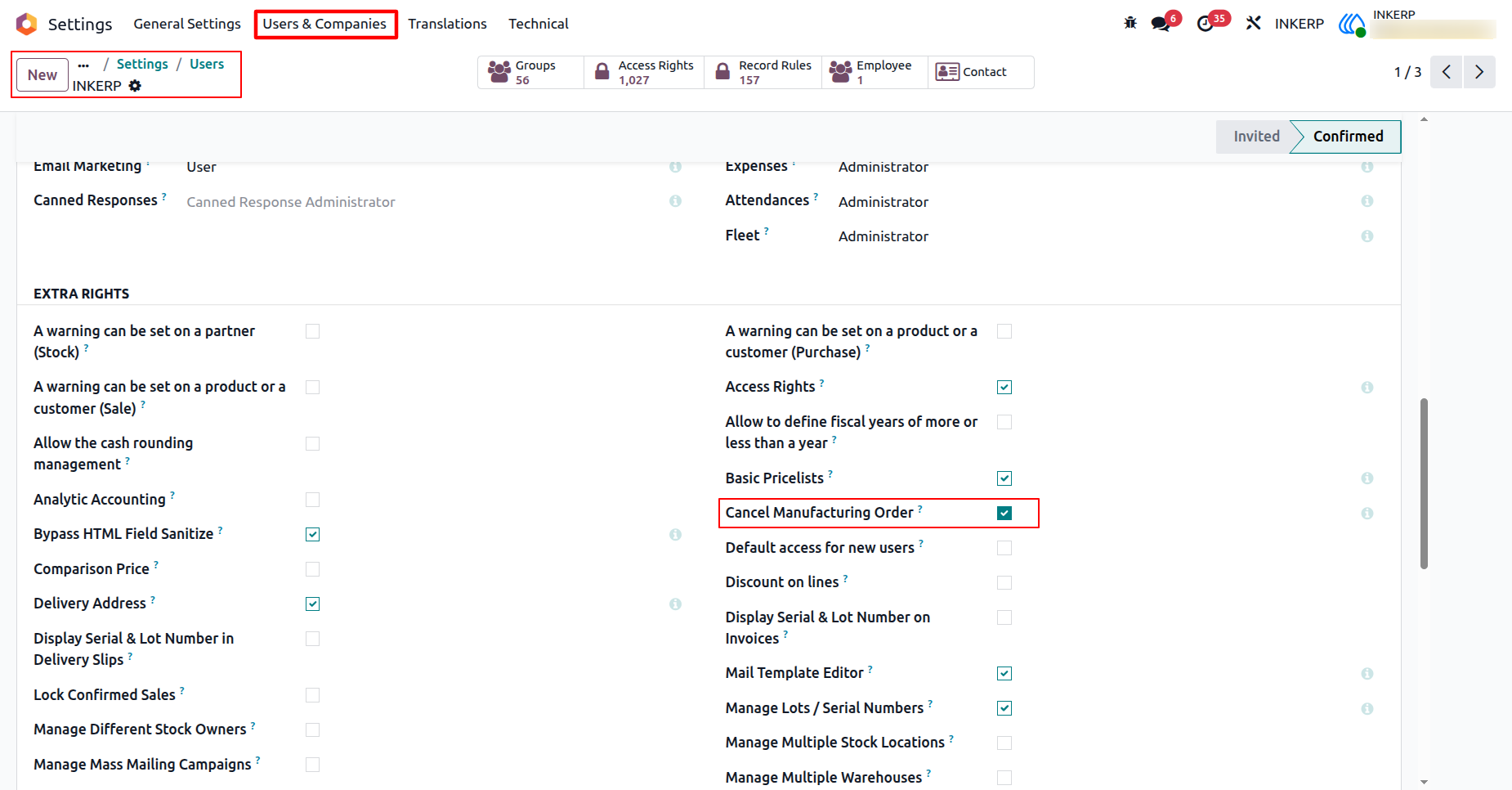1512x790 pixels.
Task: Toggle Basic Pricelists checkbox
Action: pos(1004,478)
